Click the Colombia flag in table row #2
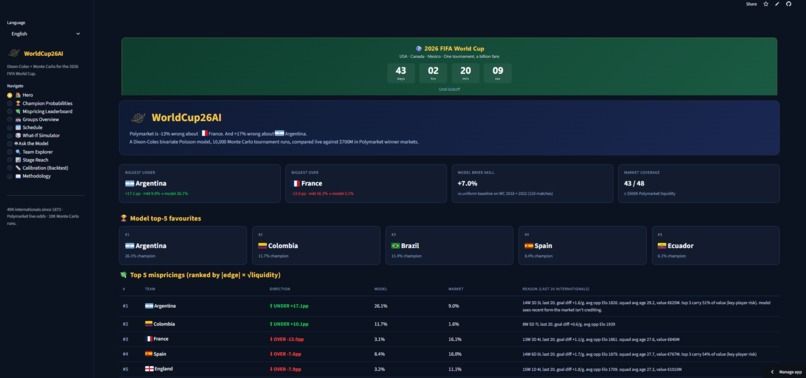The height and width of the screenshot is (378, 806). [x=149, y=324]
